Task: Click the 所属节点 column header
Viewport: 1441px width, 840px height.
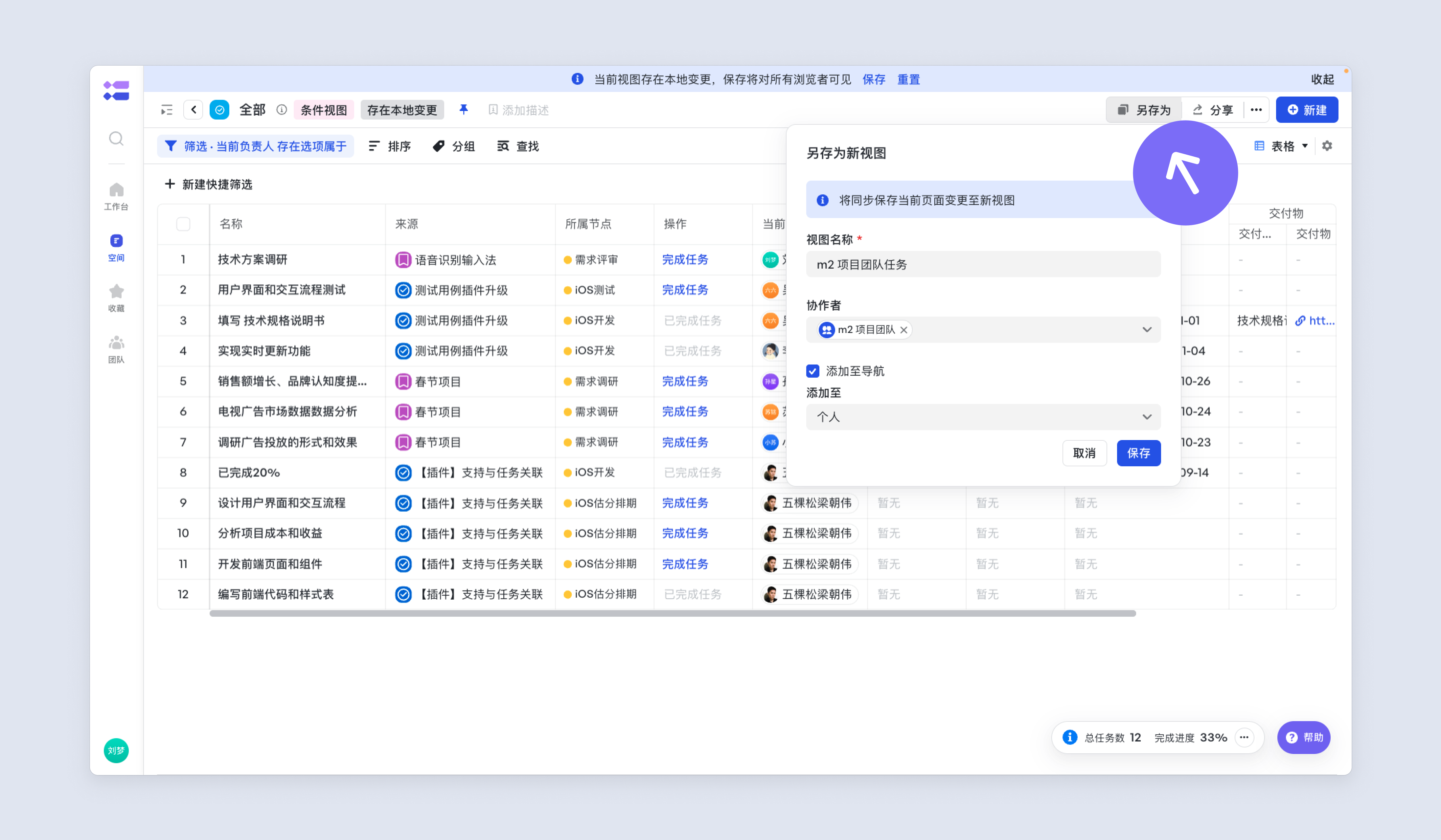Action: click(x=588, y=224)
